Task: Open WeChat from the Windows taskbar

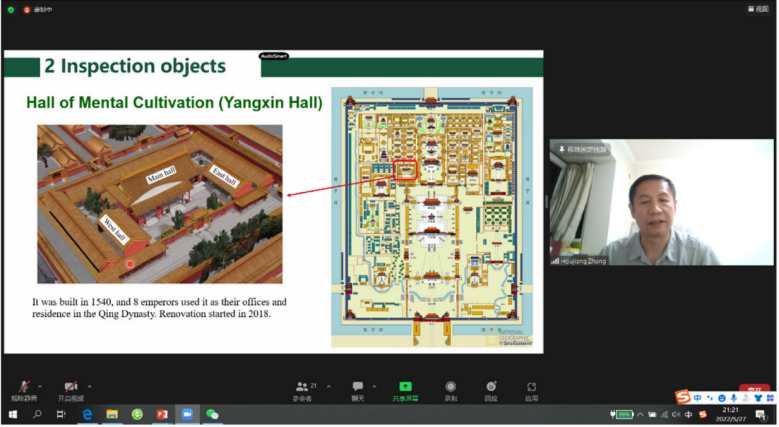Action: tap(212, 414)
